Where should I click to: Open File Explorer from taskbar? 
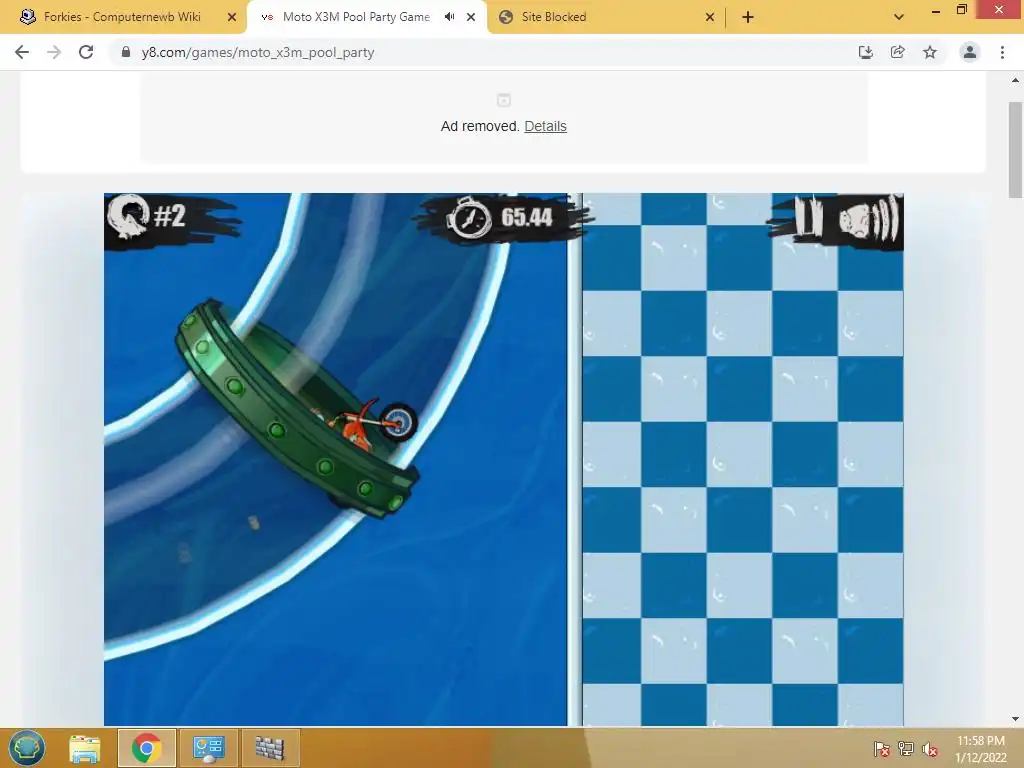point(85,748)
